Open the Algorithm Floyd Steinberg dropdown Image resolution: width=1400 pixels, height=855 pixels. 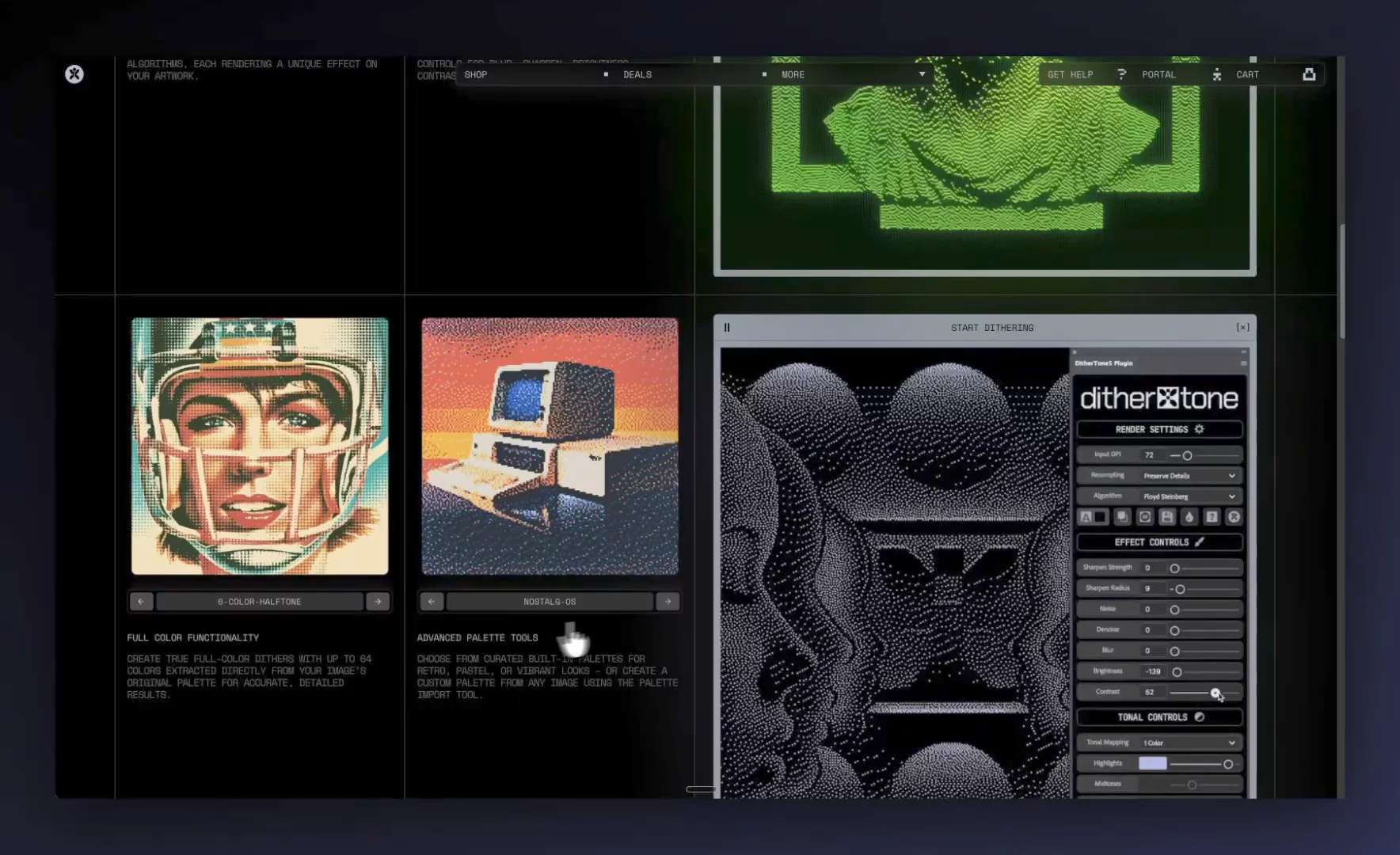click(1189, 496)
